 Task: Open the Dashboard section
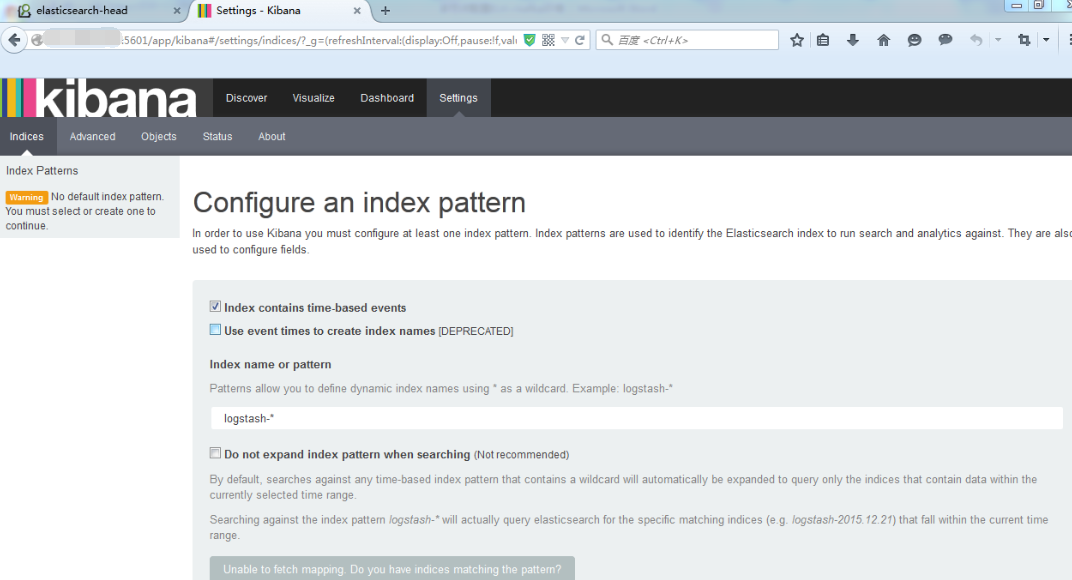387,98
